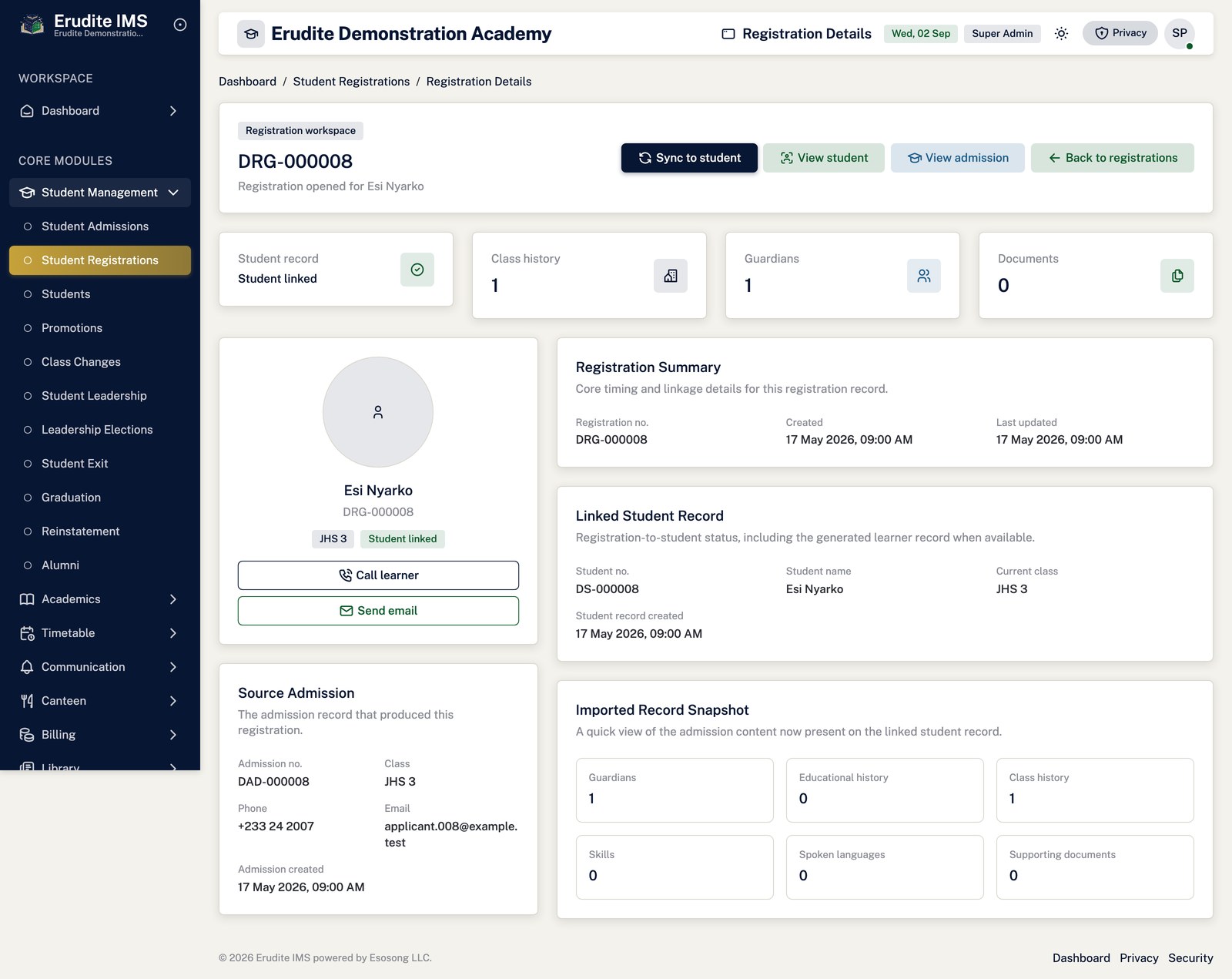Click the Erudite IMS logo icon
The width and height of the screenshot is (1232, 979).
32,25
